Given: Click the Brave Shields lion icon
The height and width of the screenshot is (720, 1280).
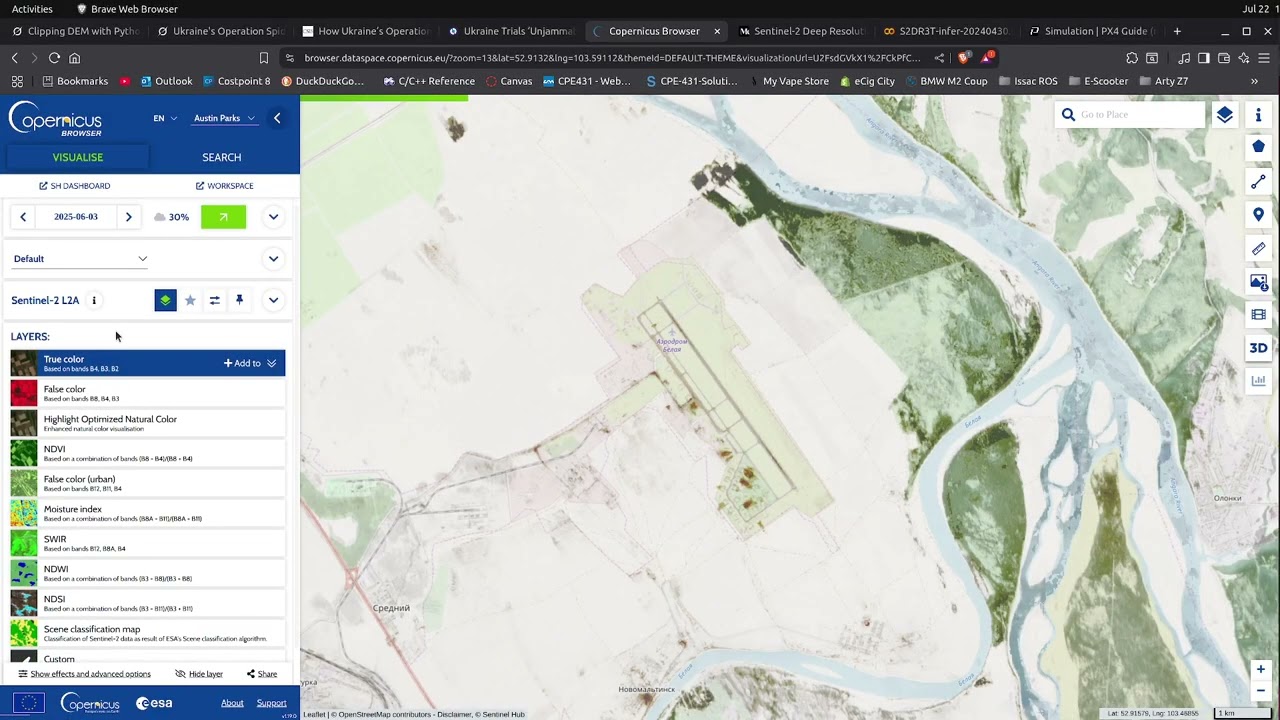Looking at the screenshot, I should pos(963,58).
